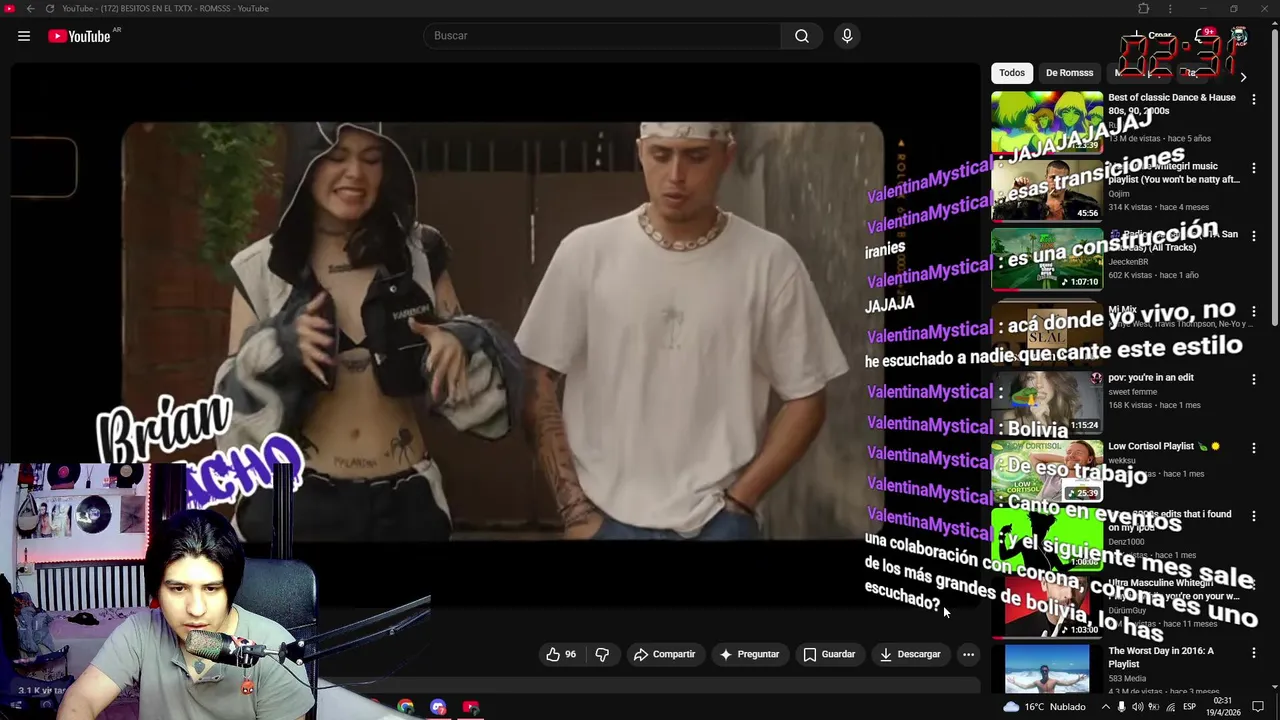
Task: Open the notifications bell showing 9+
Action: coord(1204,36)
